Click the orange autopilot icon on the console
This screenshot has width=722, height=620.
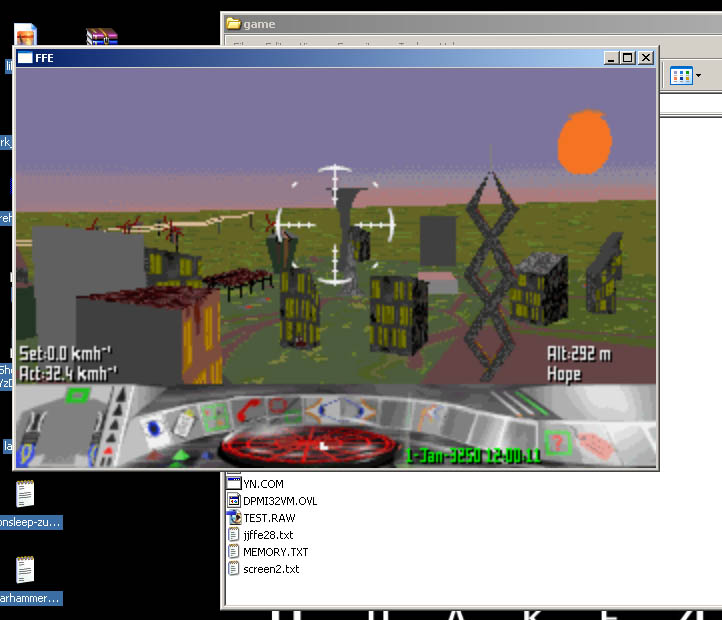pos(429,414)
